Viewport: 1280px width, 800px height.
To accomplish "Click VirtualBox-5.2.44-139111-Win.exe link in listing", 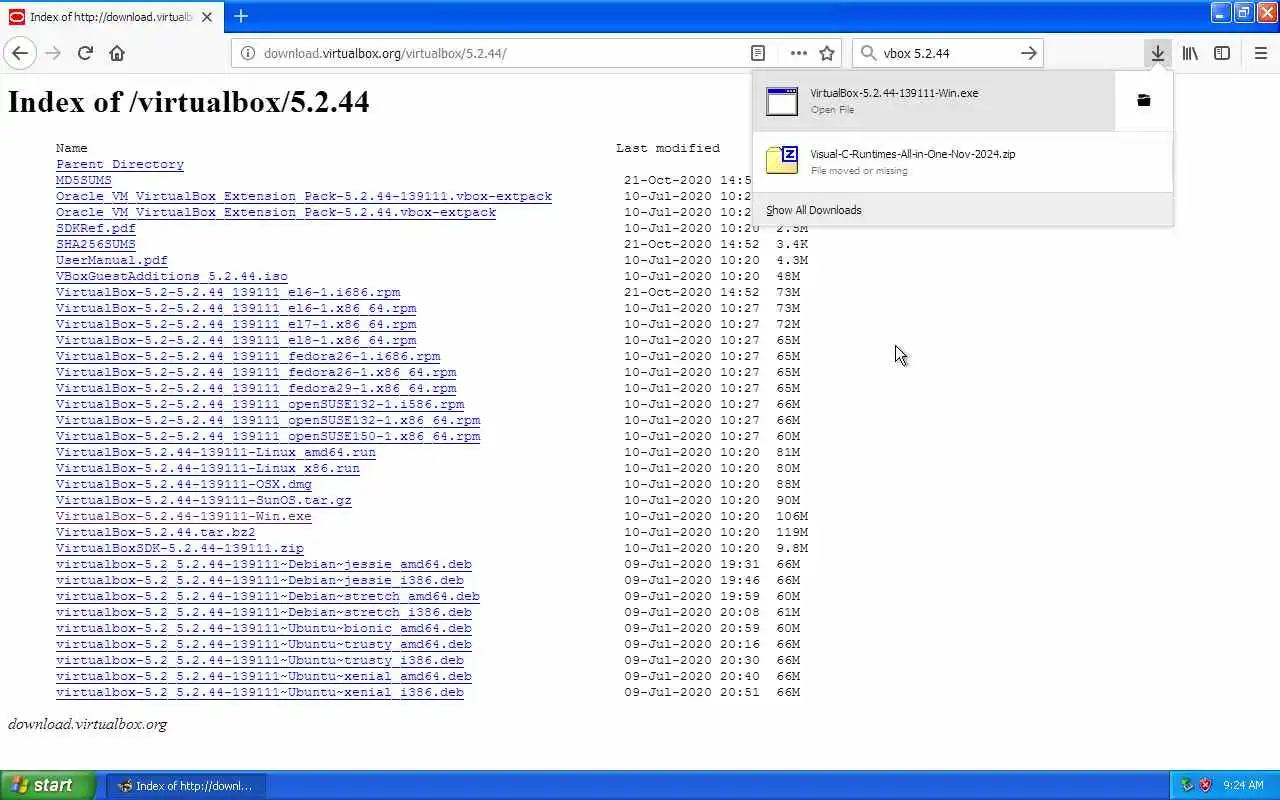I will pos(184,516).
